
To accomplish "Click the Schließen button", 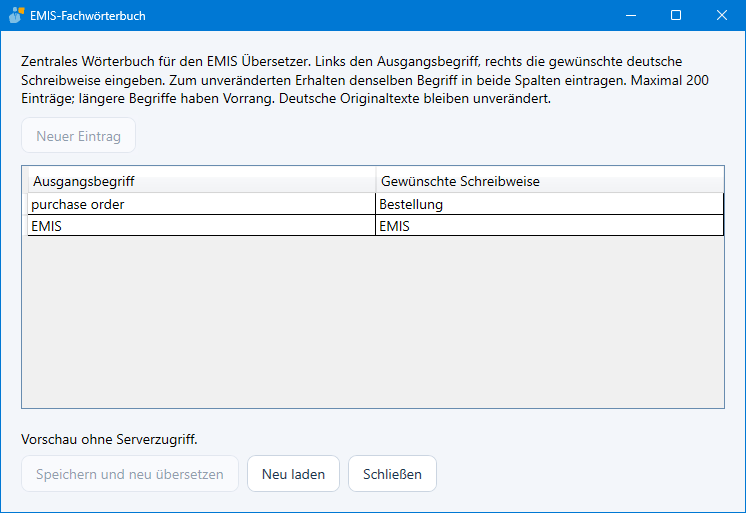I will click(x=393, y=474).
